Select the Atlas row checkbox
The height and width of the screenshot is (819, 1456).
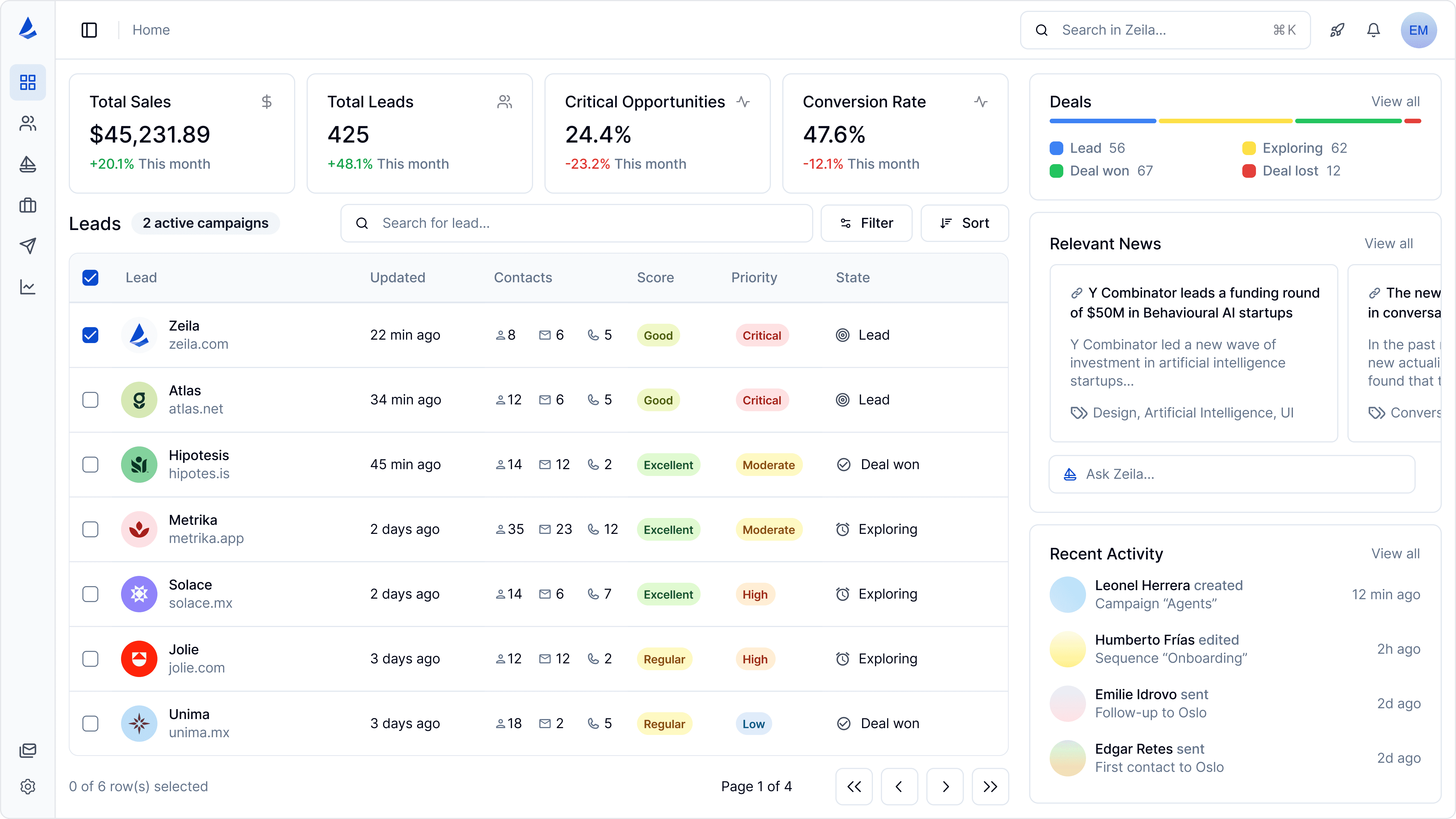tap(90, 400)
